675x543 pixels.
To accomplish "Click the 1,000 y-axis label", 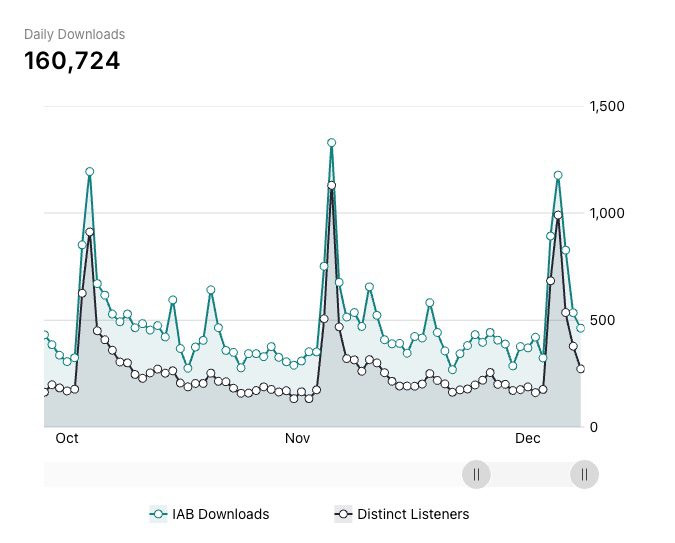I will tap(607, 213).
